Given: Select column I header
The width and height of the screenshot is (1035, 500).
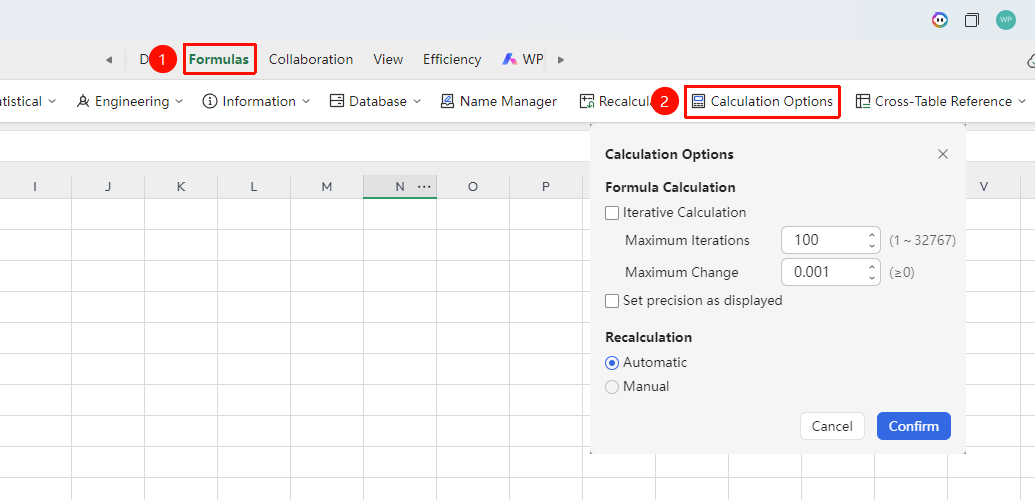Looking at the screenshot, I should click(34, 187).
